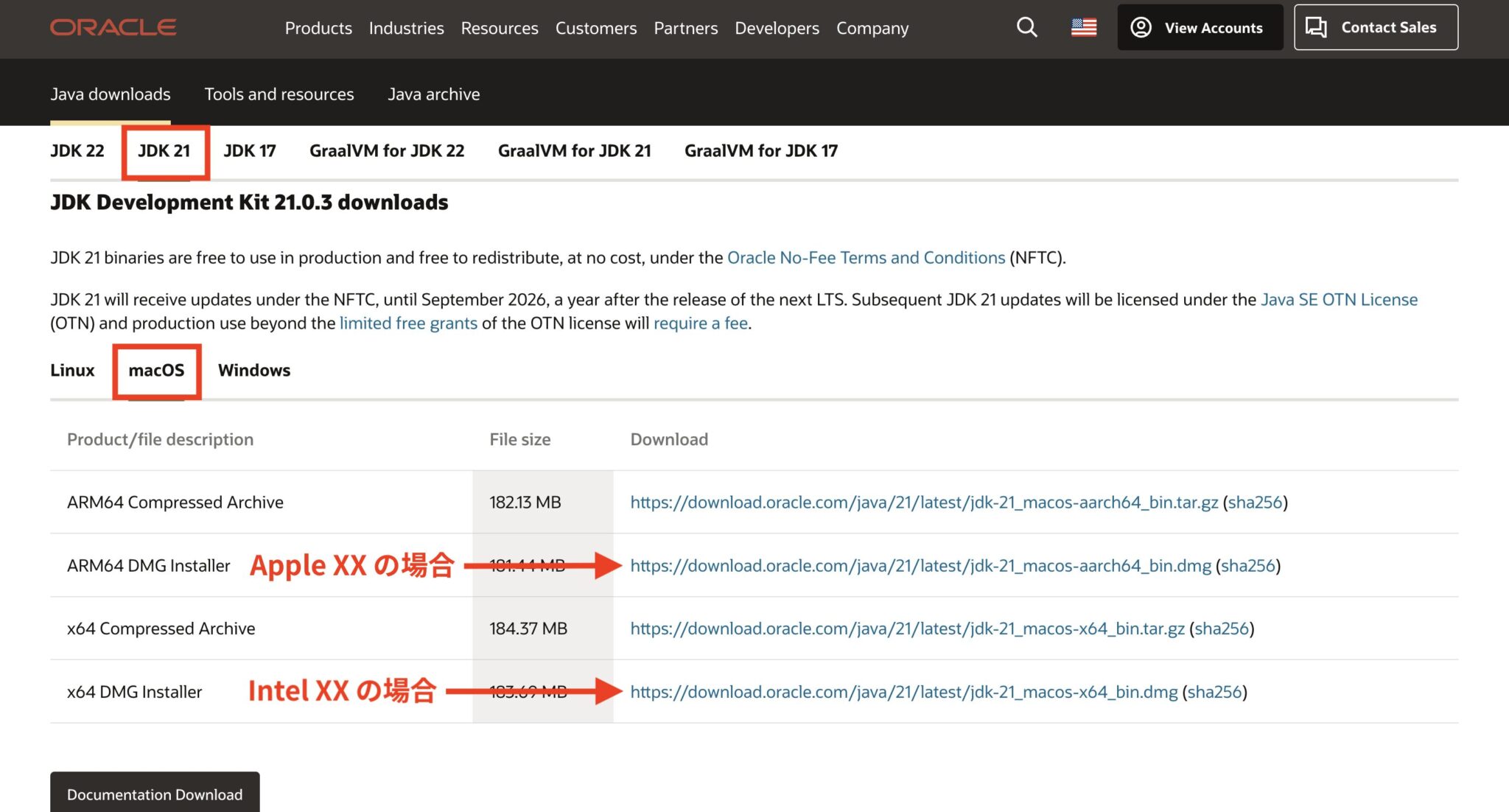Click the Oracle logo

(x=112, y=27)
